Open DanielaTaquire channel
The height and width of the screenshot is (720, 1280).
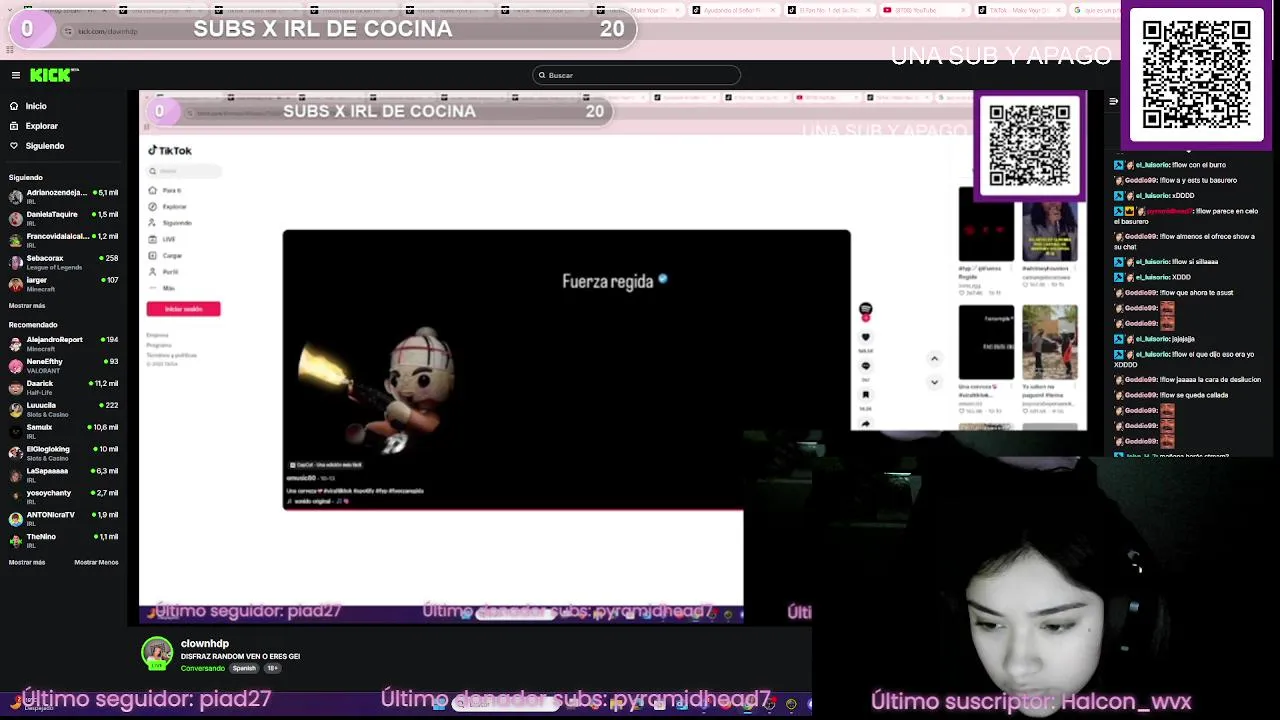pos(63,218)
